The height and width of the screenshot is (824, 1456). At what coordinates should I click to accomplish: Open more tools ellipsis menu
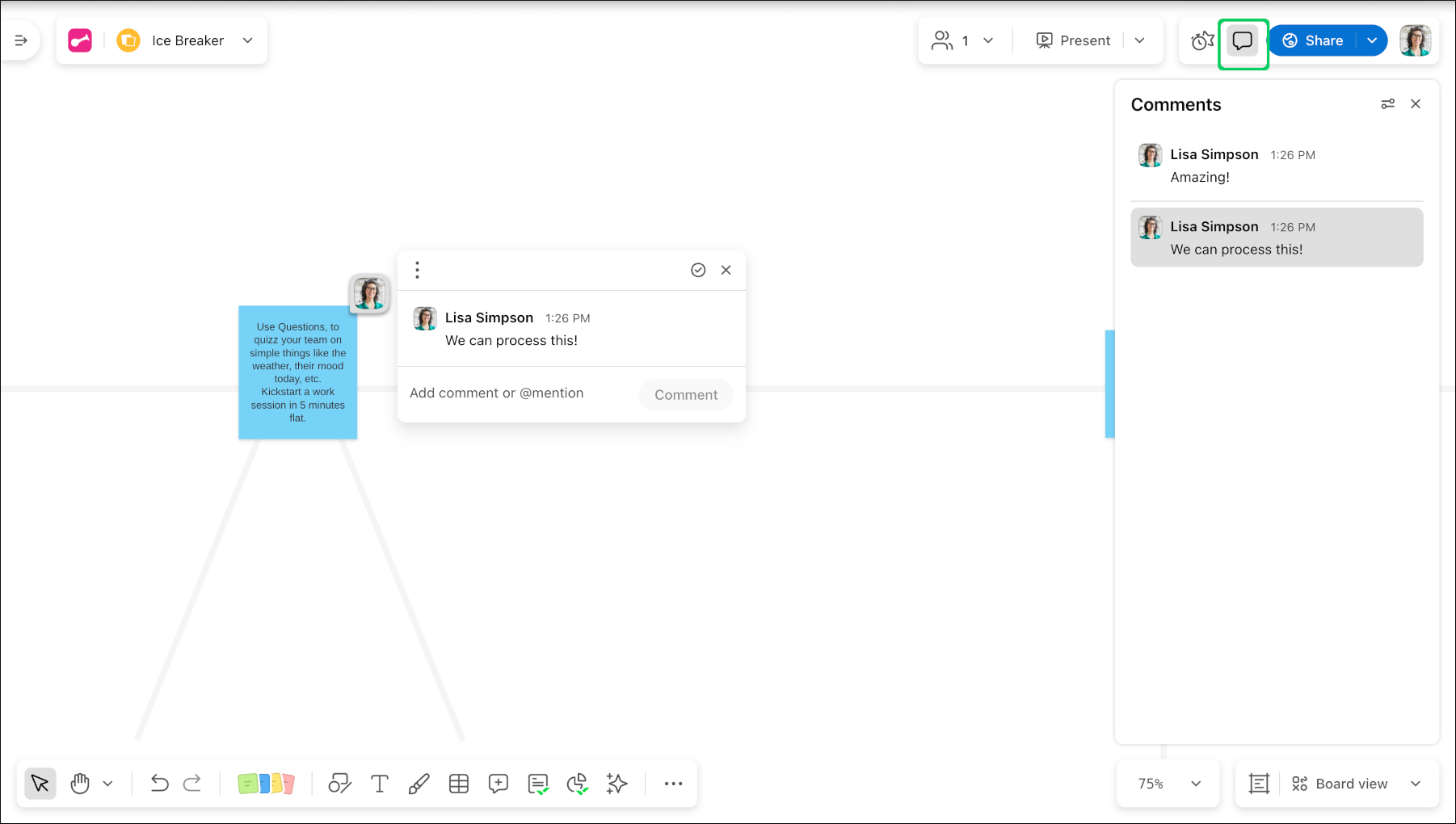pyautogui.click(x=673, y=784)
